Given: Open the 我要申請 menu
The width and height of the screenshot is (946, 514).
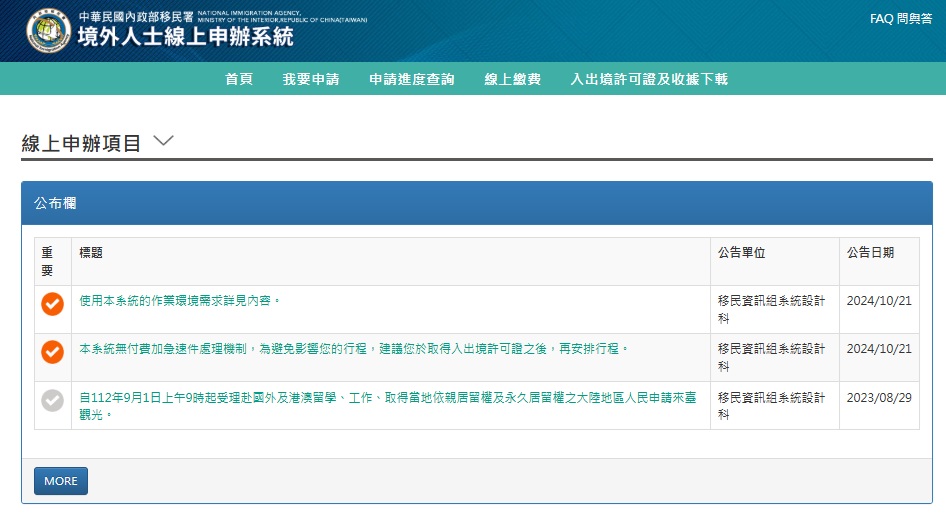Looking at the screenshot, I should coord(311,79).
